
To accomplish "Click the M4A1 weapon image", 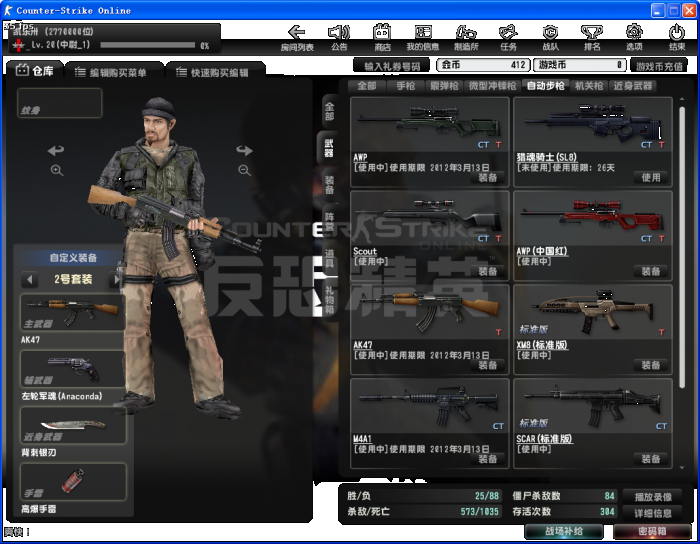I will 429,405.
